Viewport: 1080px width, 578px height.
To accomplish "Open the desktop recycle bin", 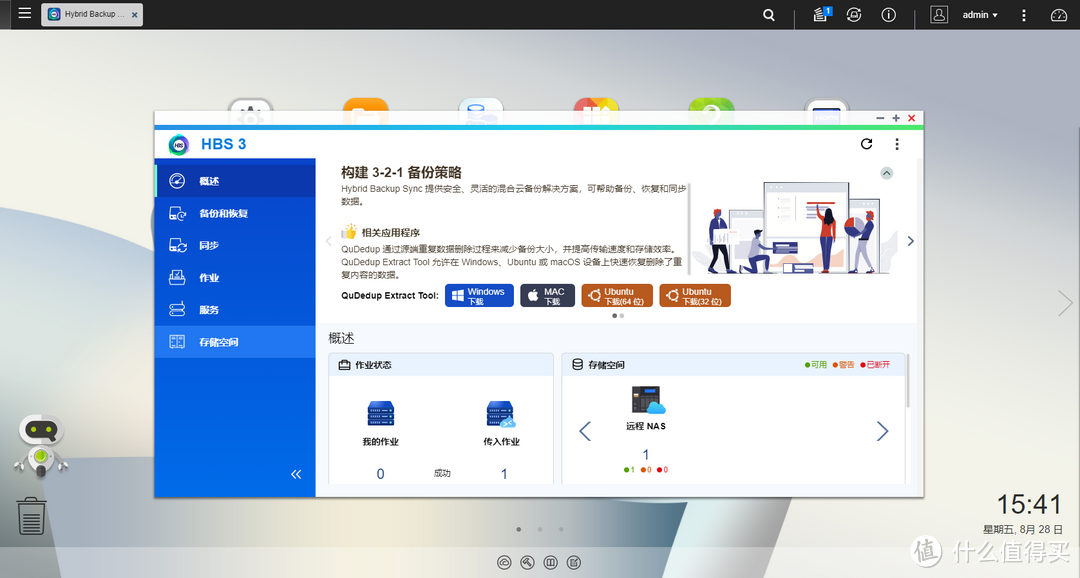I will pyautogui.click(x=31, y=516).
